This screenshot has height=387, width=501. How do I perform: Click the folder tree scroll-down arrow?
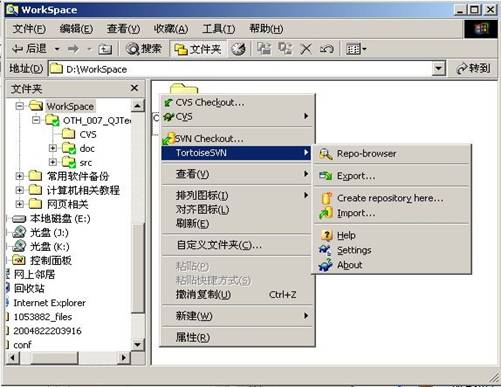point(138,345)
